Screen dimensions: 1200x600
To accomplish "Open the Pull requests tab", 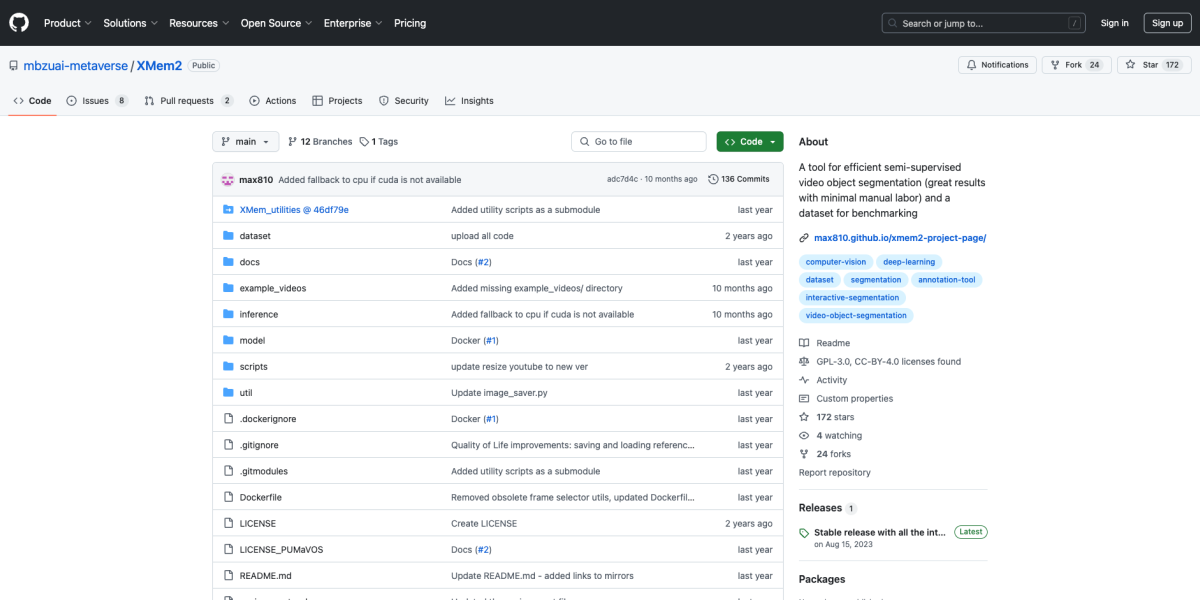I will [x=187, y=101].
